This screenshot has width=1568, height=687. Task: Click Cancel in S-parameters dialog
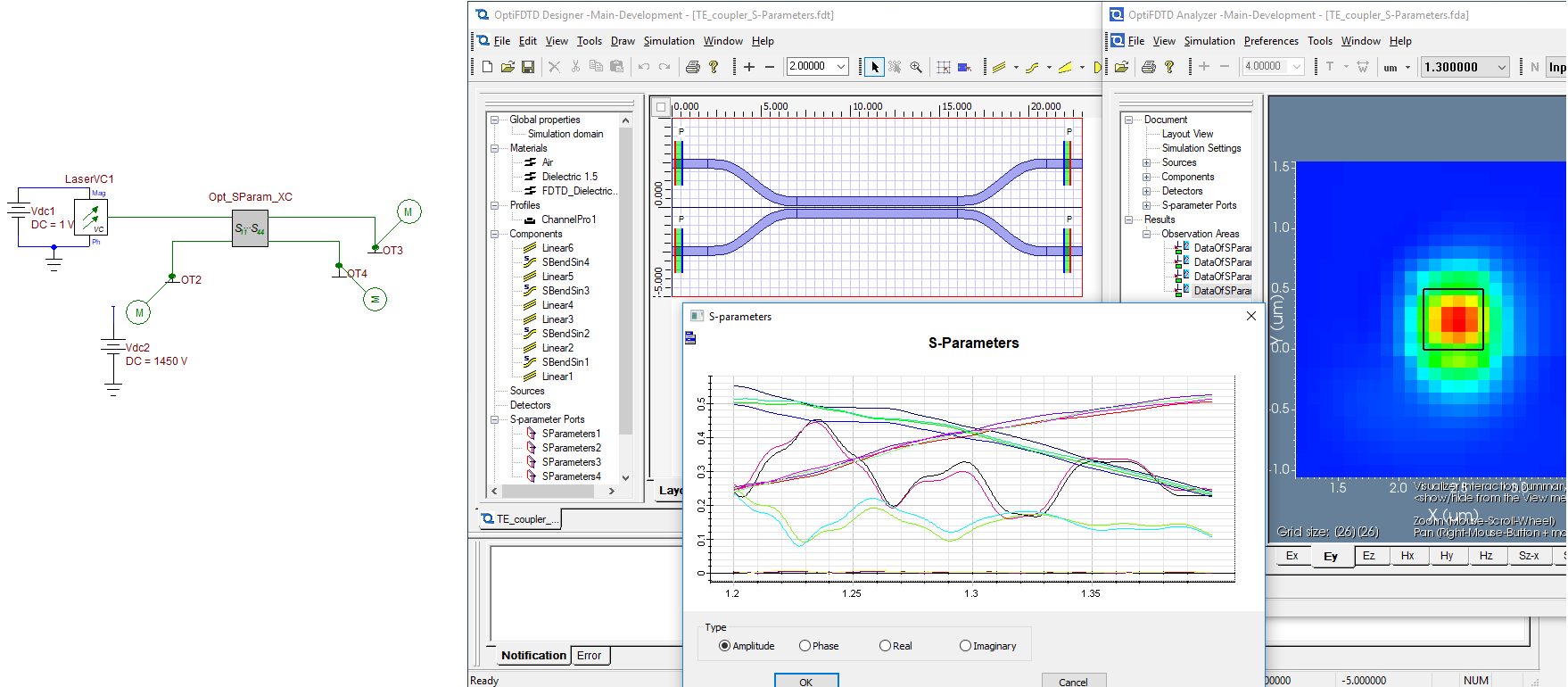tap(1074, 681)
